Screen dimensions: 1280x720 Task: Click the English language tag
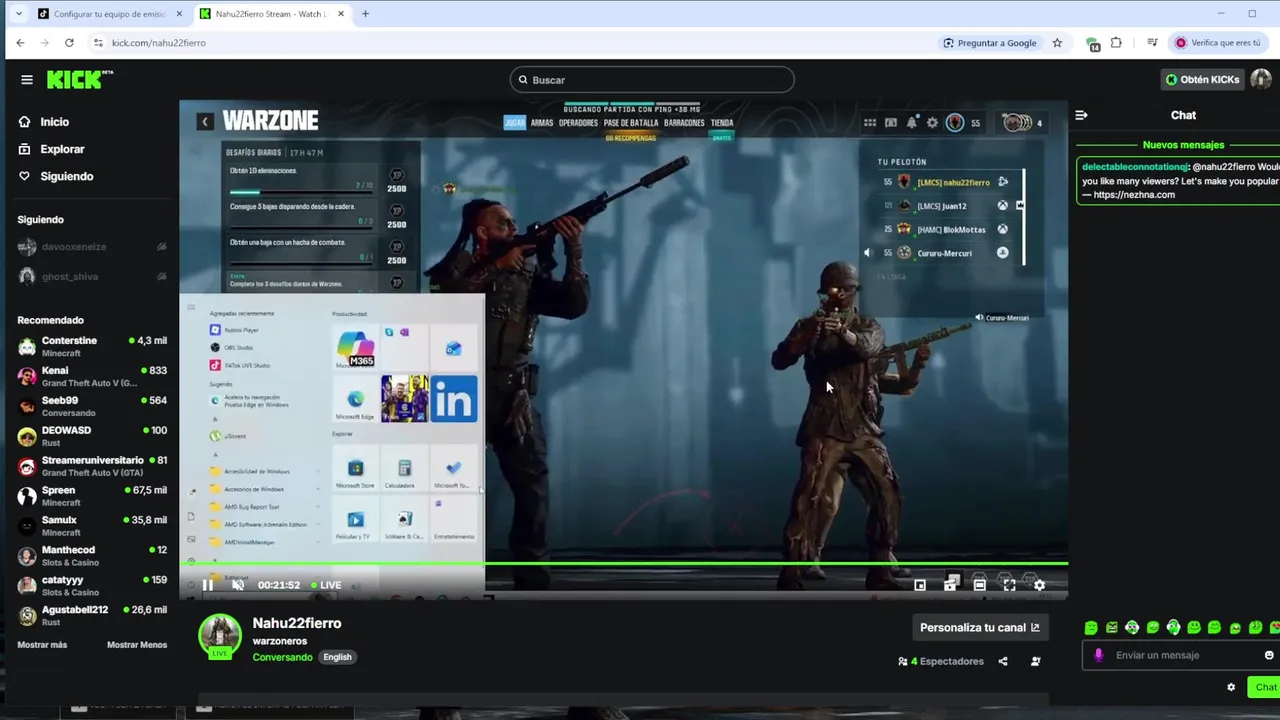point(337,657)
